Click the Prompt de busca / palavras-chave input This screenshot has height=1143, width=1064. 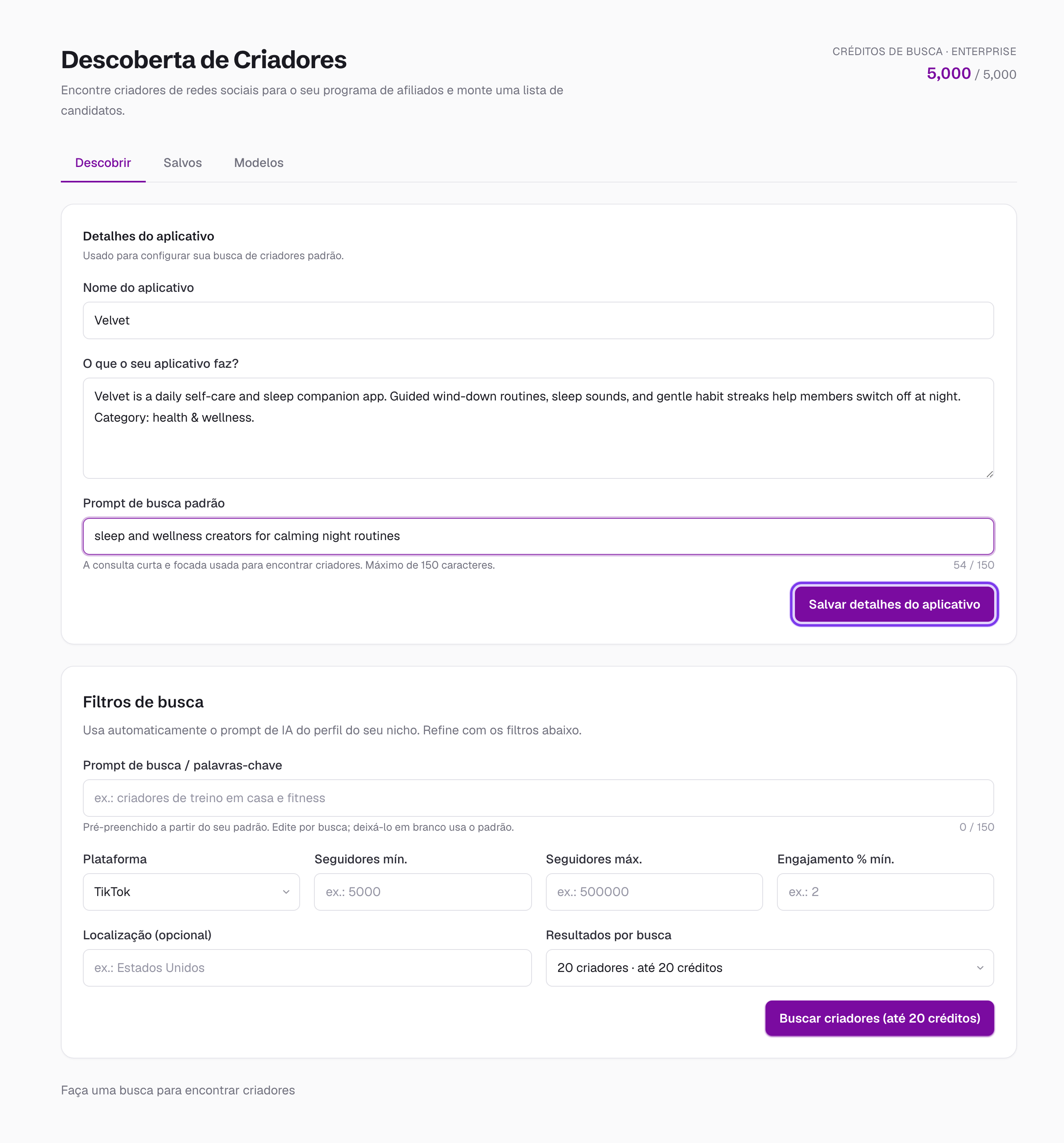click(538, 798)
